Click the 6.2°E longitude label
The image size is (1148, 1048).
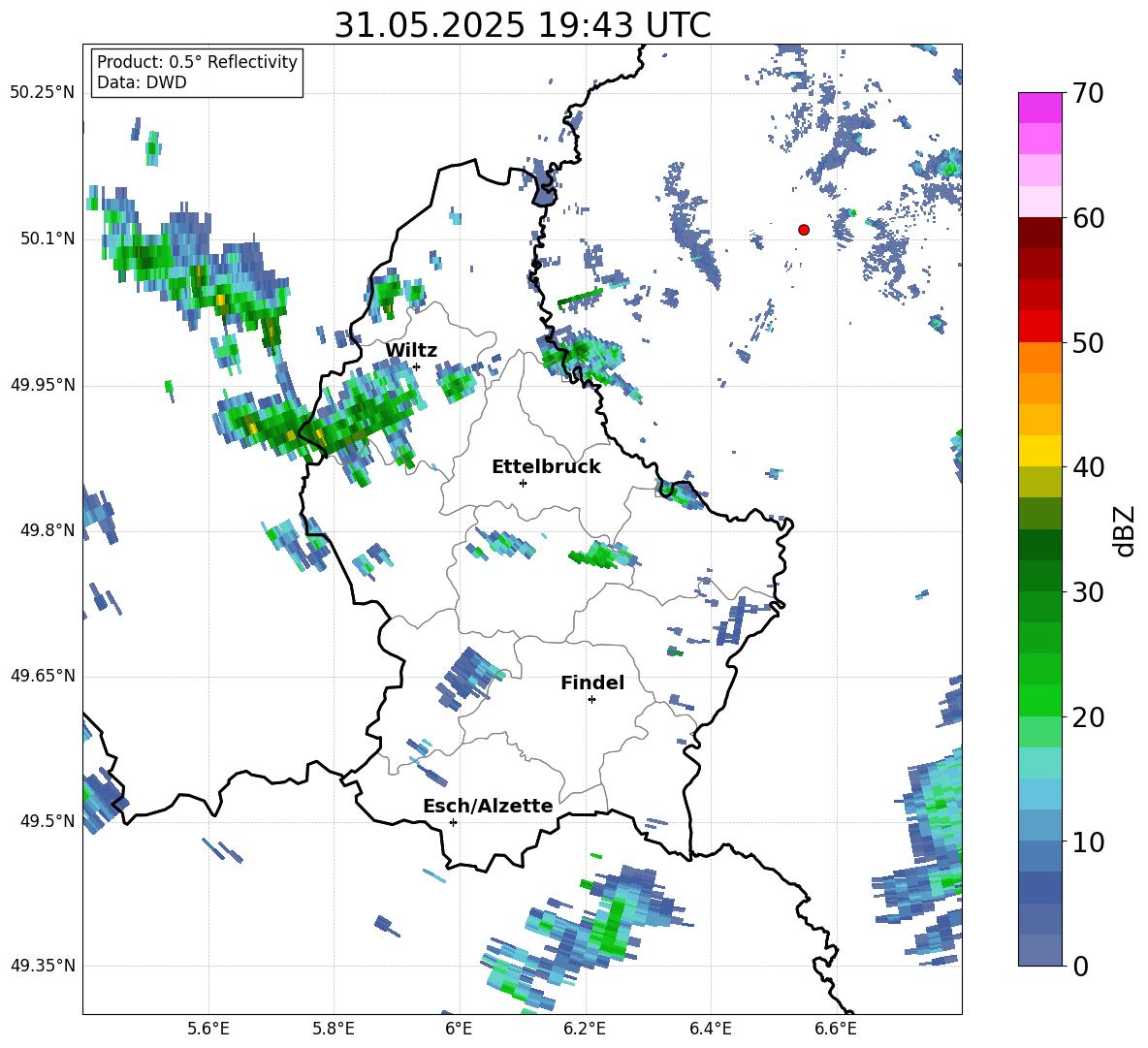point(585,1030)
